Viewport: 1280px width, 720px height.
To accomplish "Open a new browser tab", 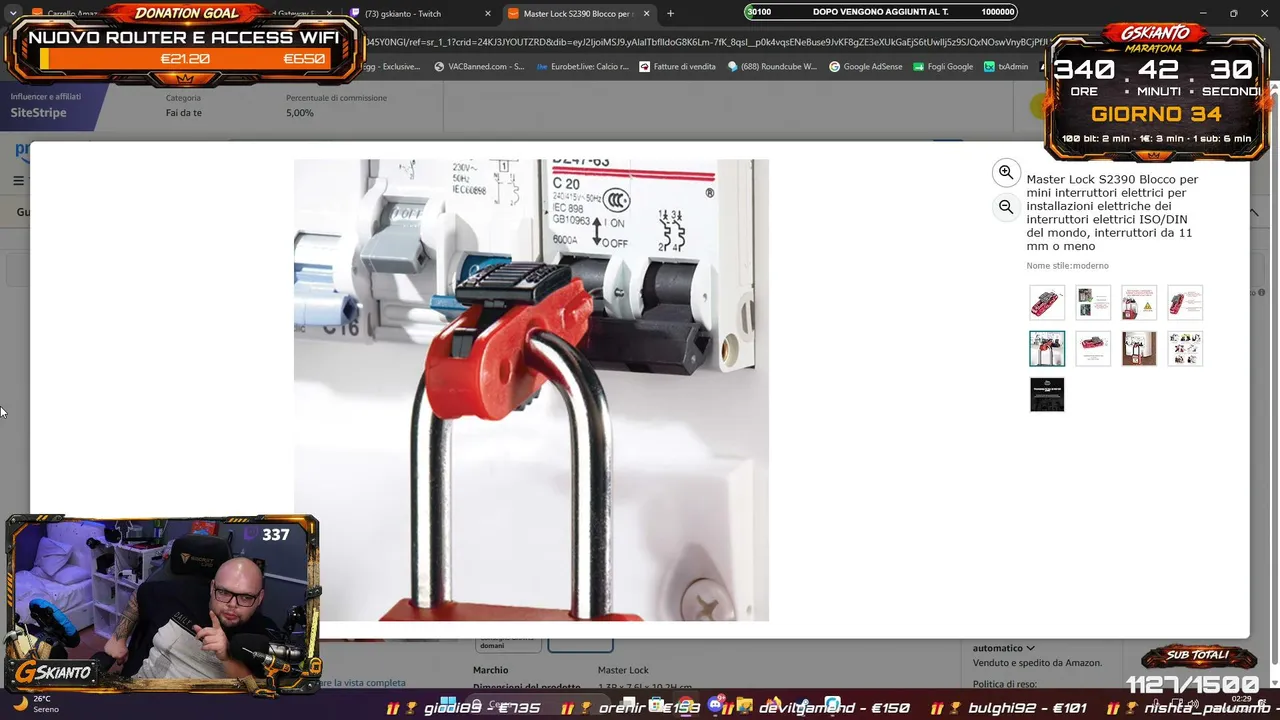I will pyautogui.click(x=670, y=14).
